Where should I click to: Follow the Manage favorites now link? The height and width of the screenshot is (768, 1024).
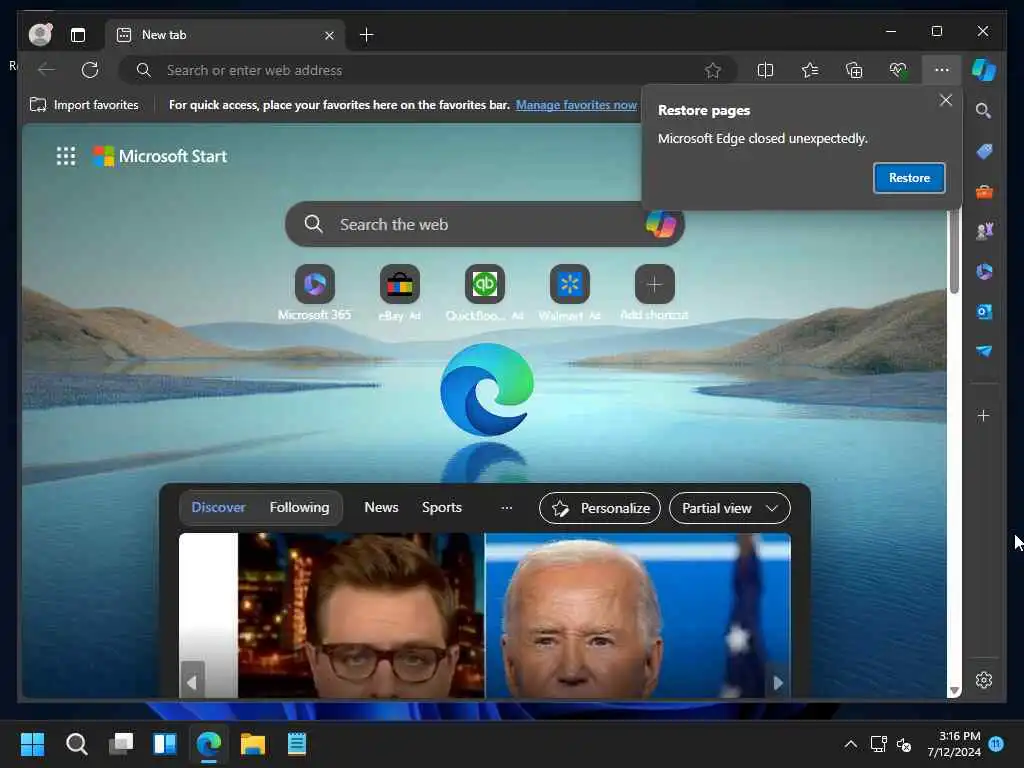576,105
